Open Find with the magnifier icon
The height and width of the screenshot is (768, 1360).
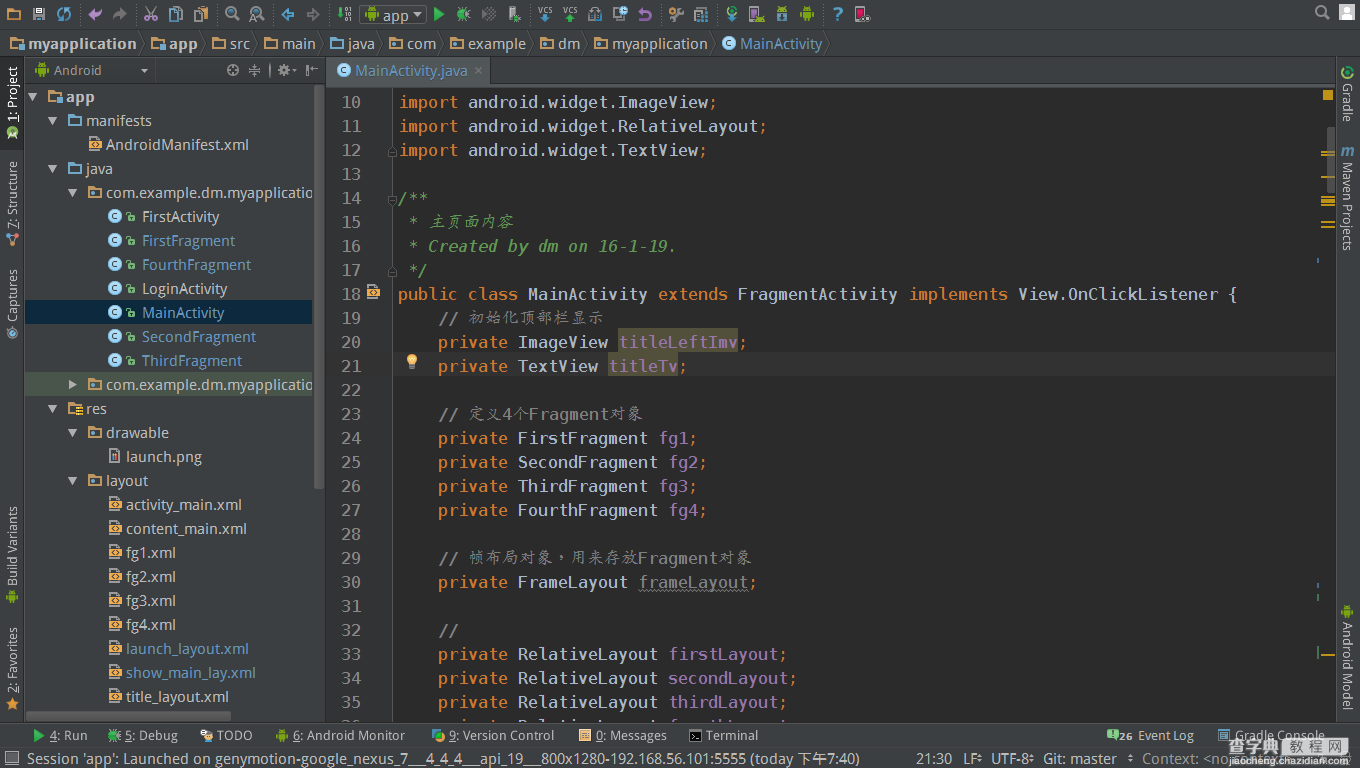point(232,14)
